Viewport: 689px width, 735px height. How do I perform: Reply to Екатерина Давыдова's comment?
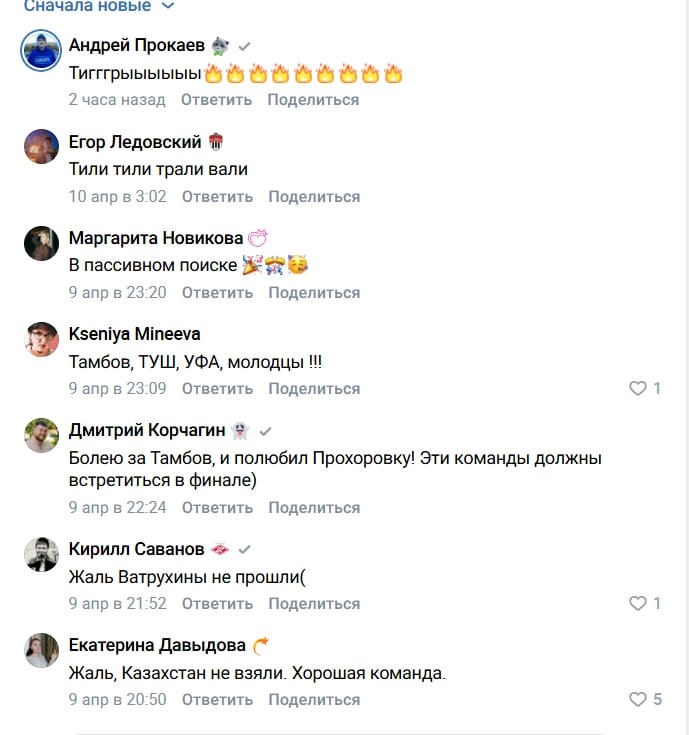(217, 700)
